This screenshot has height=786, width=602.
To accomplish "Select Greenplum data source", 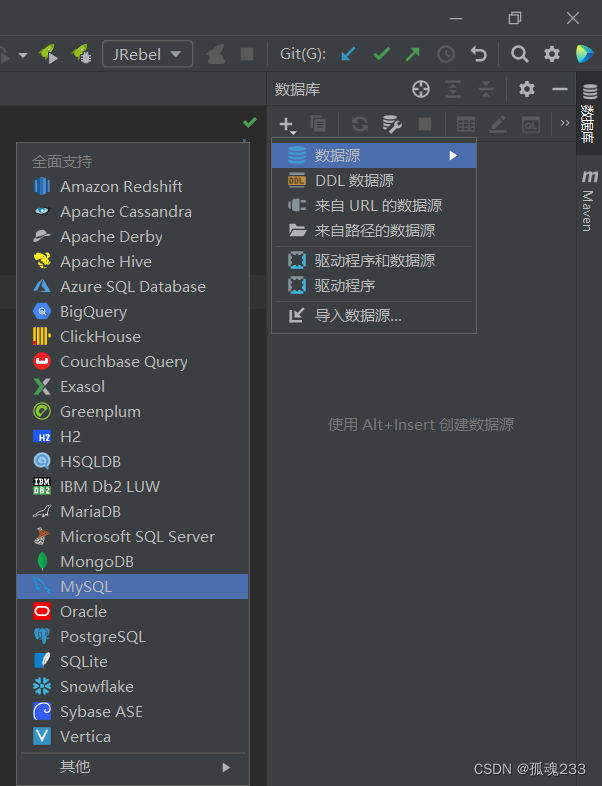I will tap(132, 412).
